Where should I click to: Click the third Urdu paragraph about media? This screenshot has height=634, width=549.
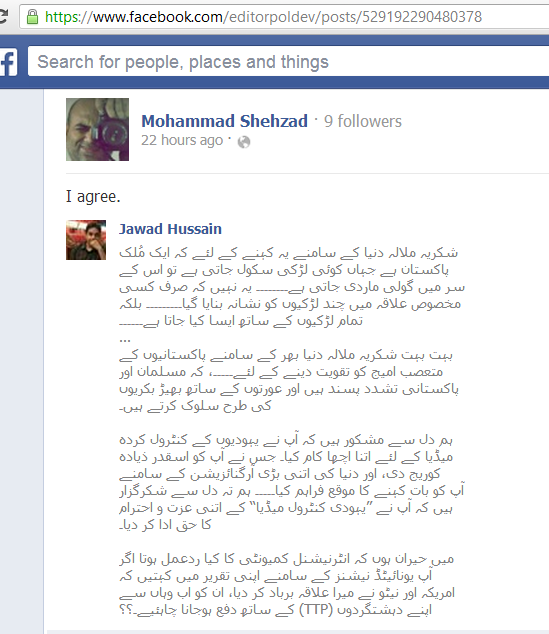tap(292, 482)
